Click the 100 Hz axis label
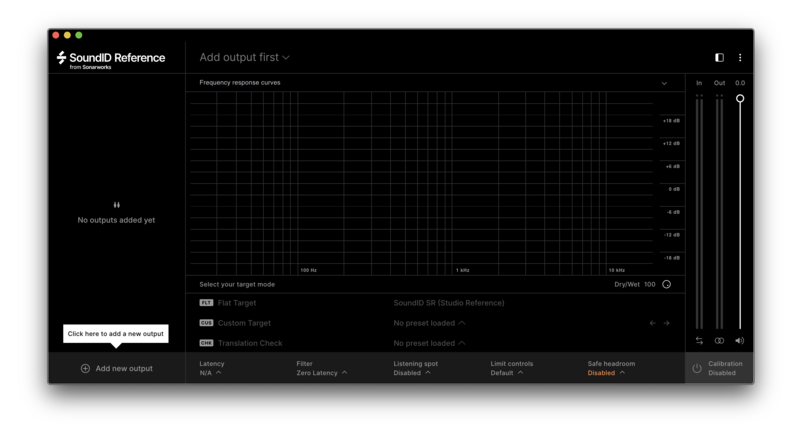Image resolution: width=800 pixels, height=443 pixels. [x=309, y=270]
